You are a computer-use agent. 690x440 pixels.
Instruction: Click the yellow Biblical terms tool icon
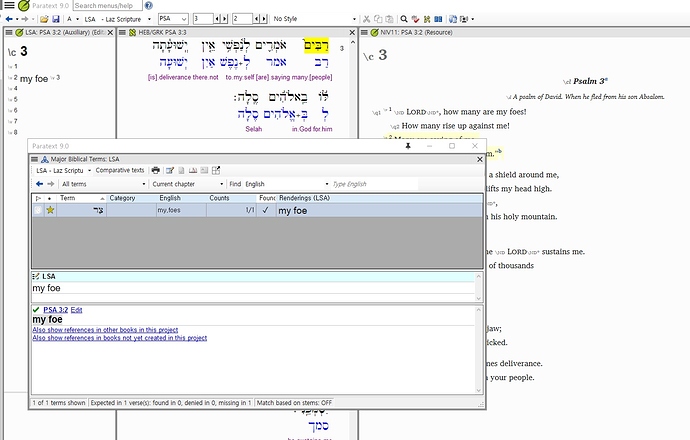[427, 19]
